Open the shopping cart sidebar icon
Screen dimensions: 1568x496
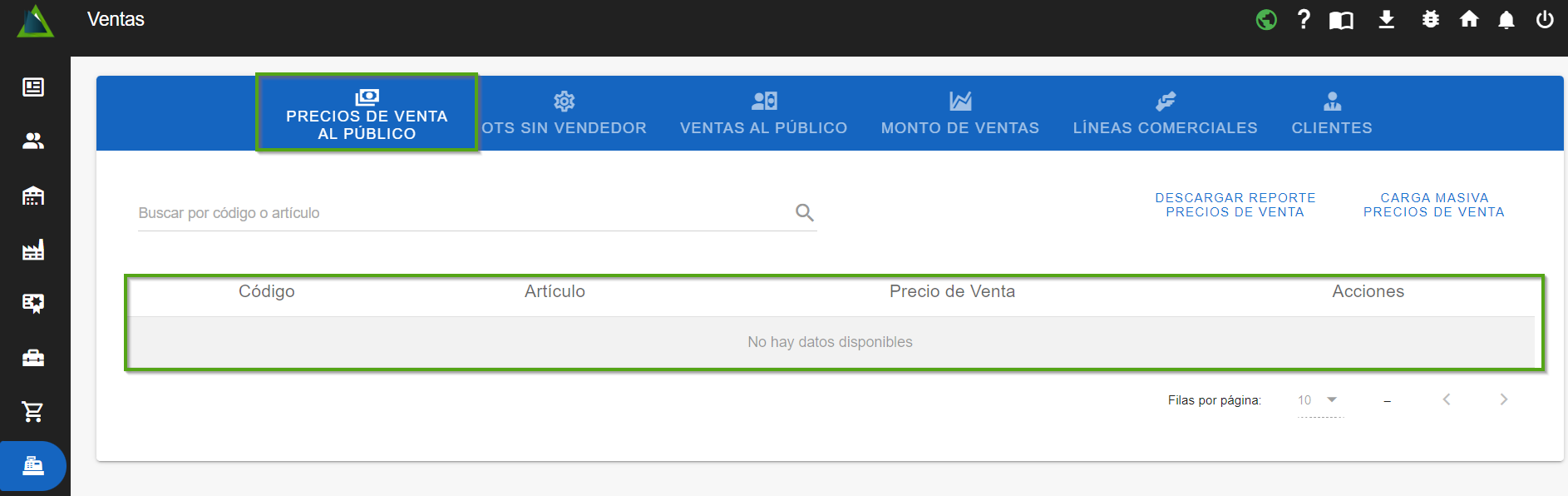coord(33,411)
